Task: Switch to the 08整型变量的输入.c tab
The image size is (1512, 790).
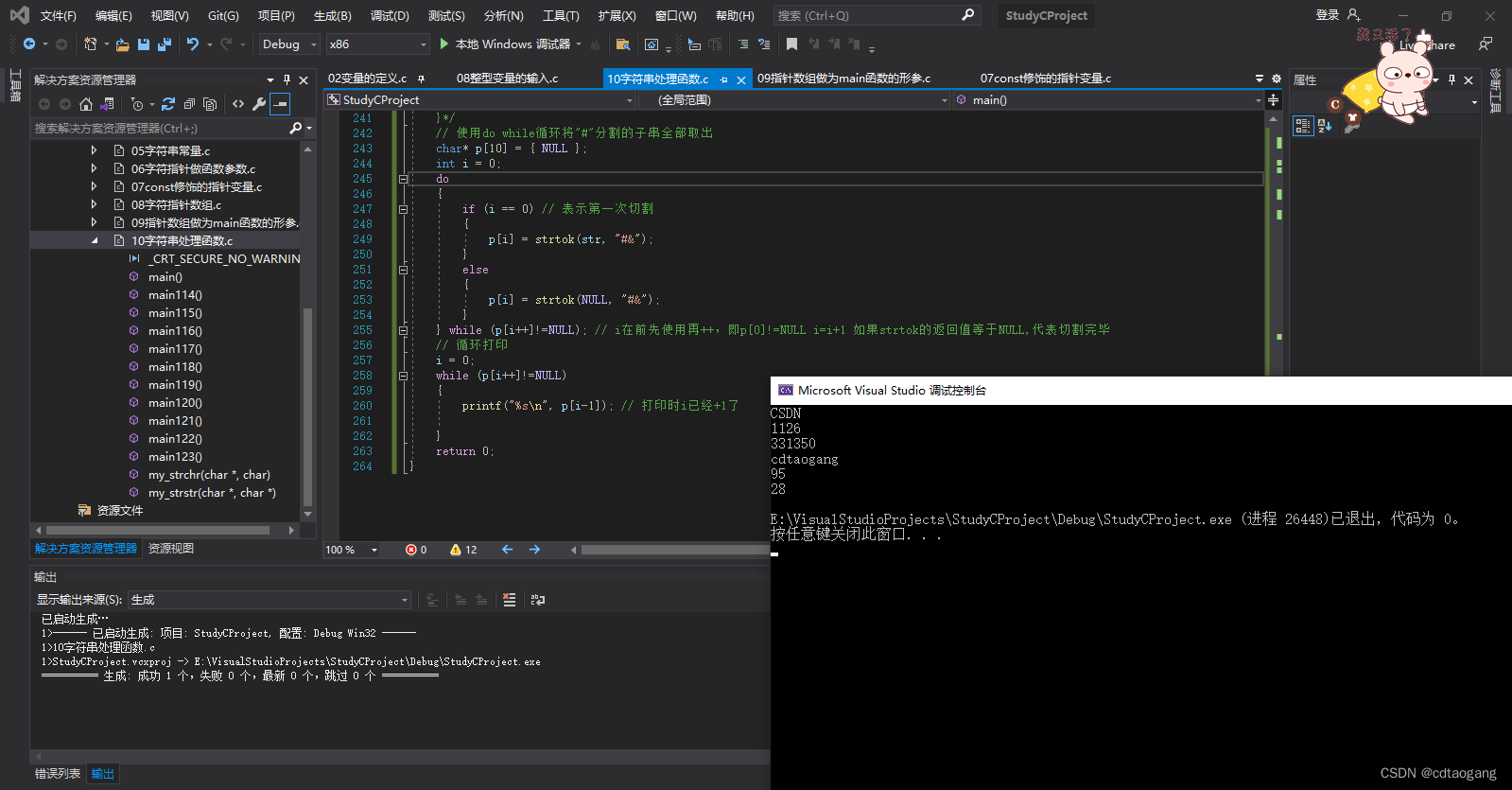Action: click(507, 79)
